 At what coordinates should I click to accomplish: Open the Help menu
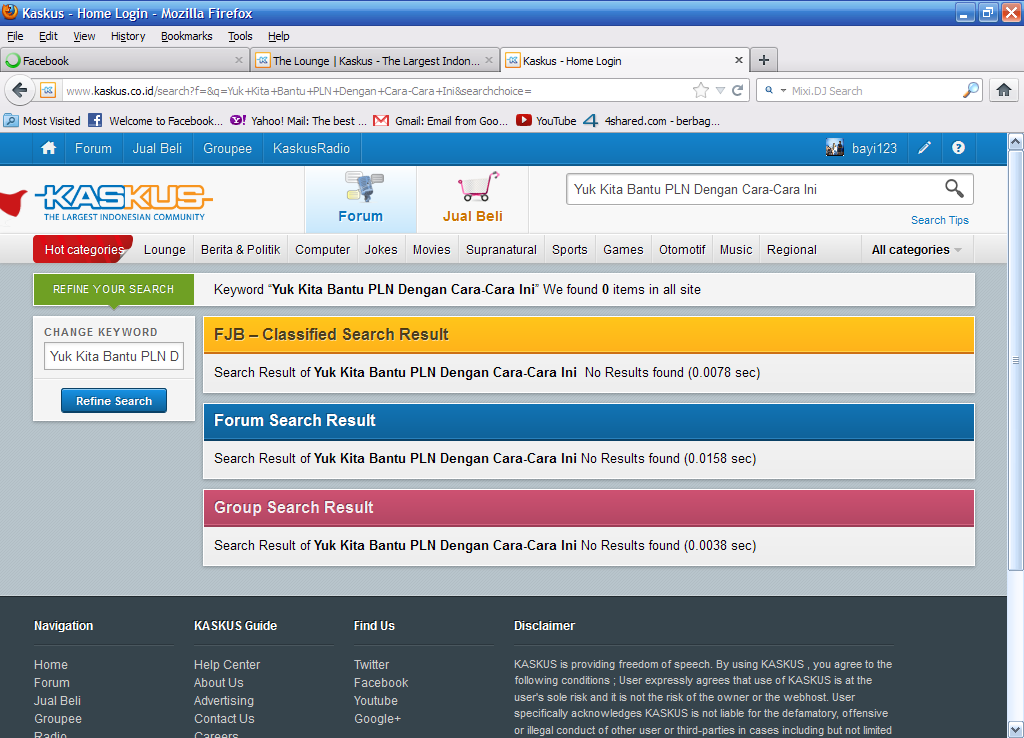pos(279,36)
